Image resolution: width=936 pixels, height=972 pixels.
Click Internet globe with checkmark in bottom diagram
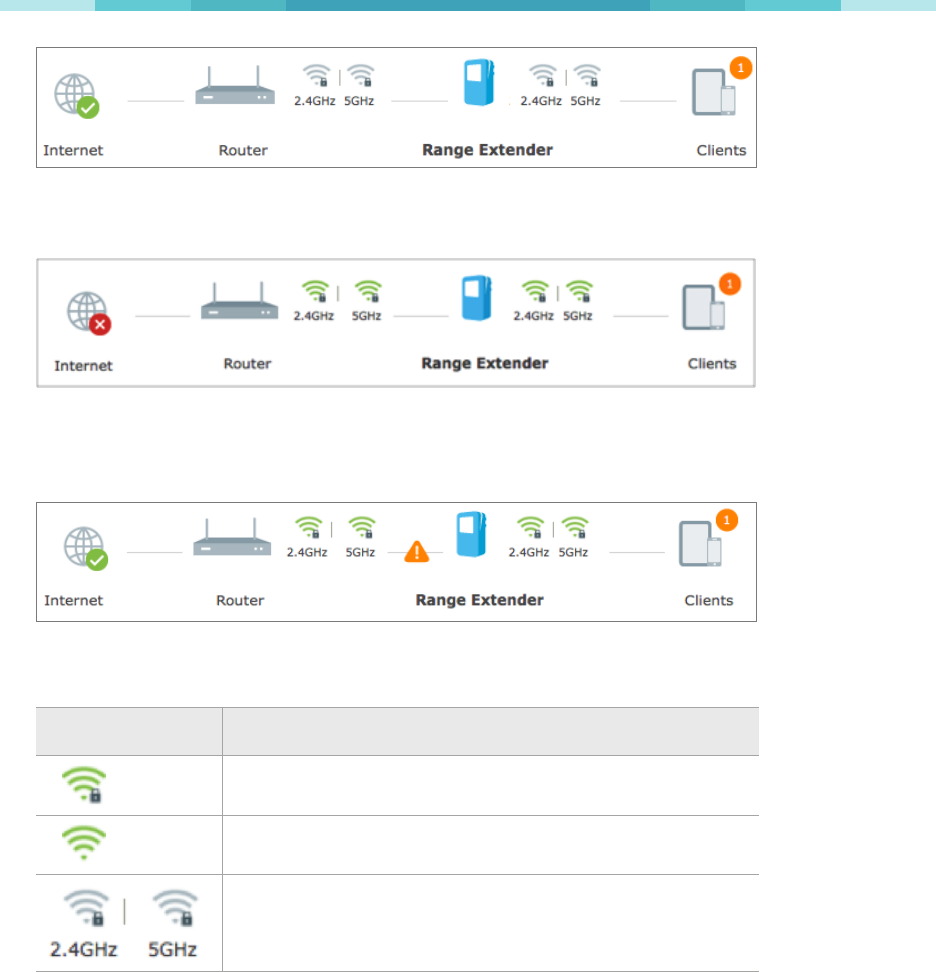pyautogui.click(x=86, y=549)
